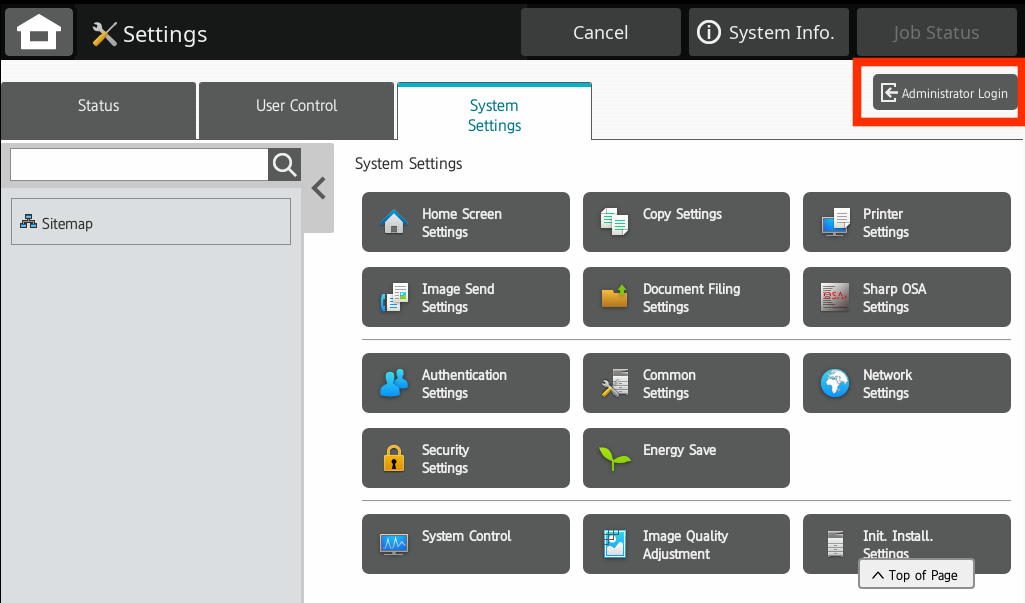Open Network Settings globe tile

click(x=906, y=383)
